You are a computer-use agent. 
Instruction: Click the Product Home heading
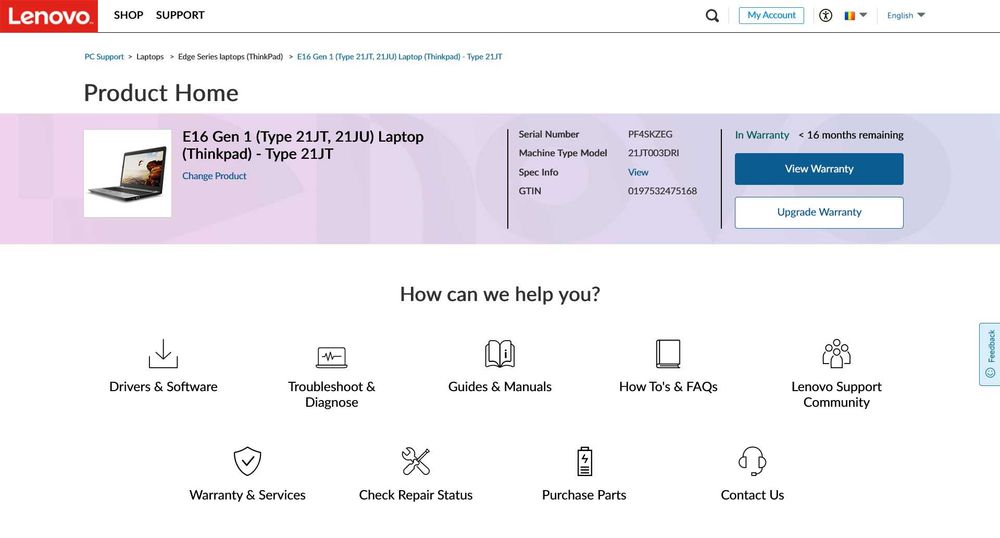161,93
